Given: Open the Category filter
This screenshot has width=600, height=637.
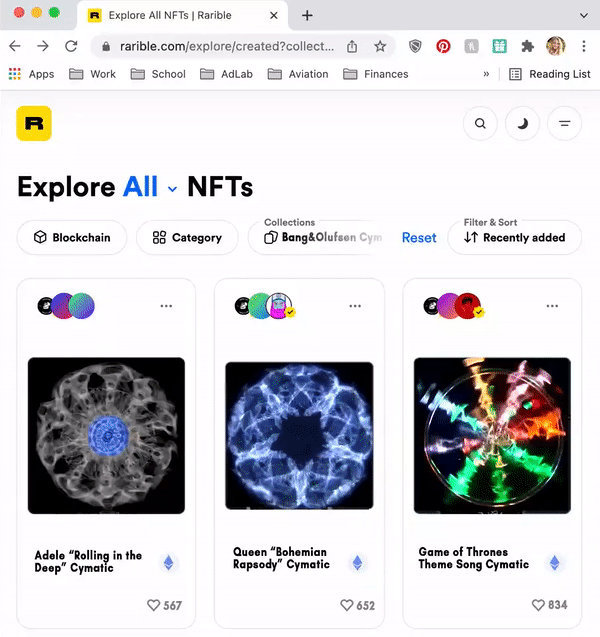Looking at the screenshot, I should pyautogui.click(x=187, y=237).
